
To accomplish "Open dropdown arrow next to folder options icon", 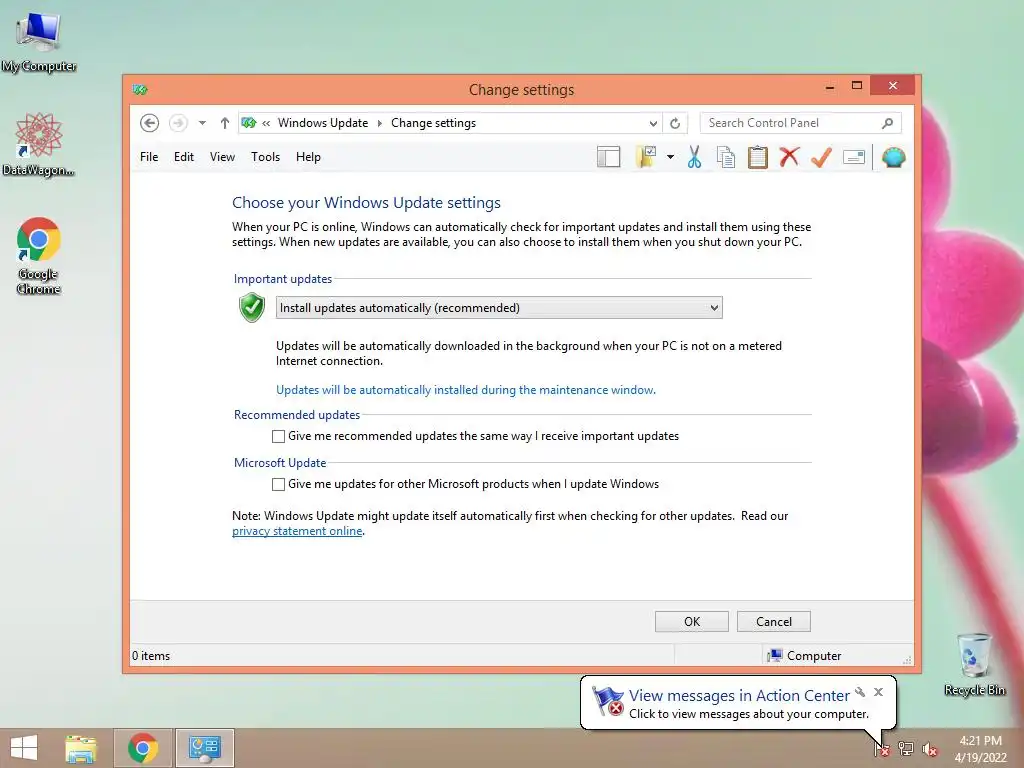I will tap(671, 157).
